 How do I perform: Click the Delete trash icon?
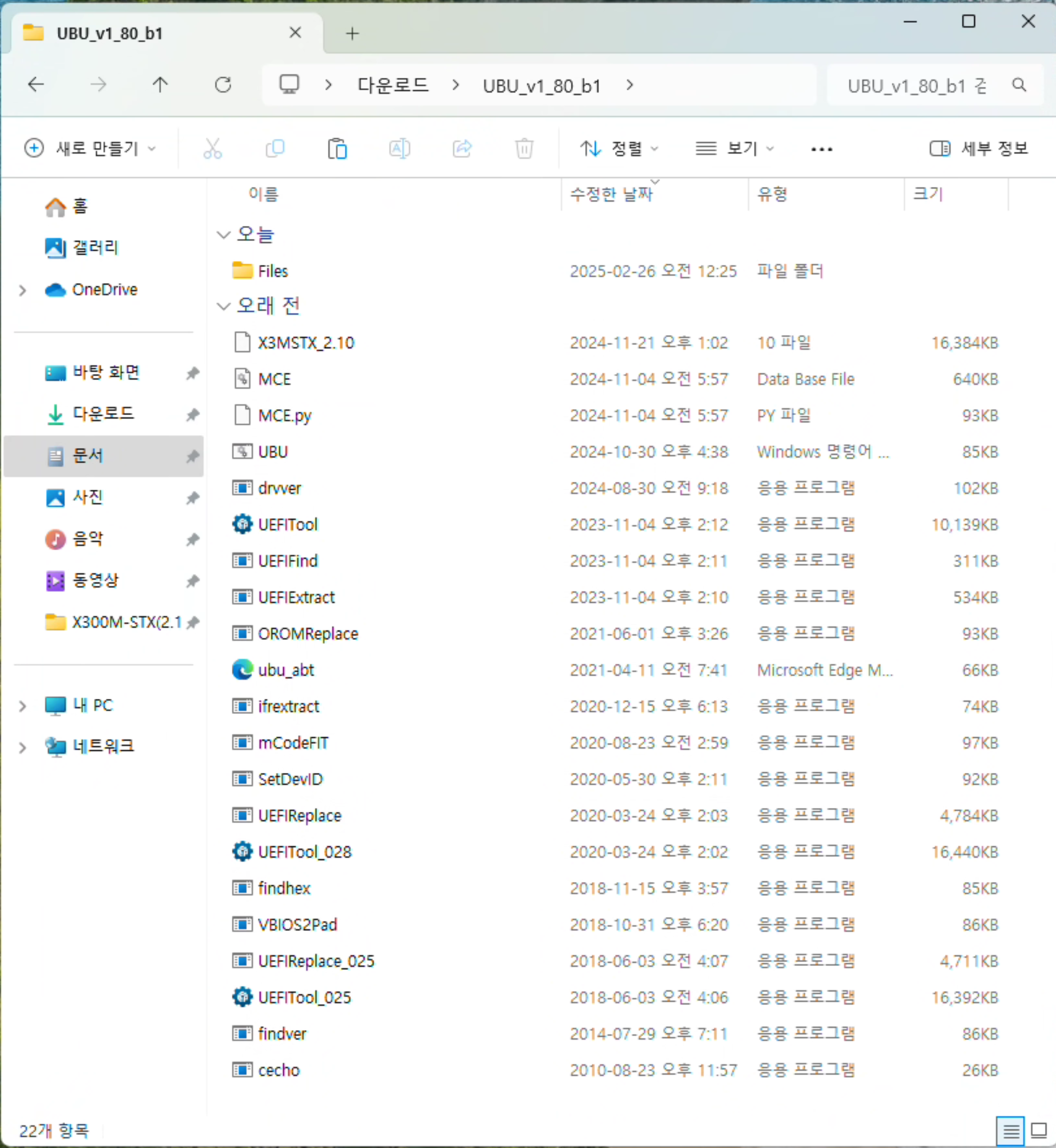point(524,149)
